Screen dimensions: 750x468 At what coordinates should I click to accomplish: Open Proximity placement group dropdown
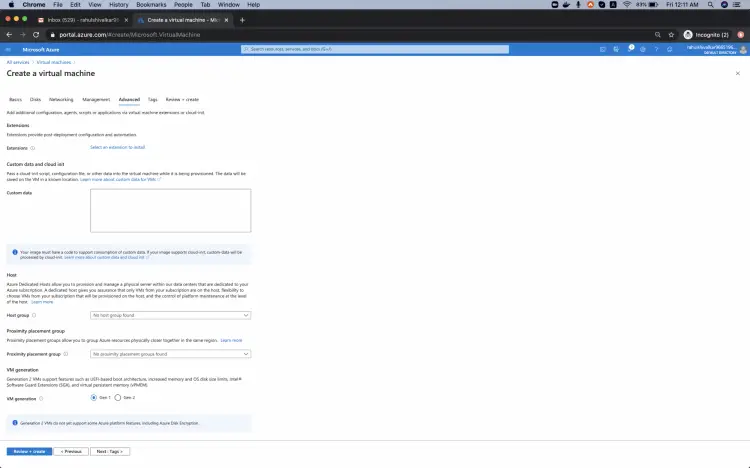pyautogui.click(x=170, y=354)
